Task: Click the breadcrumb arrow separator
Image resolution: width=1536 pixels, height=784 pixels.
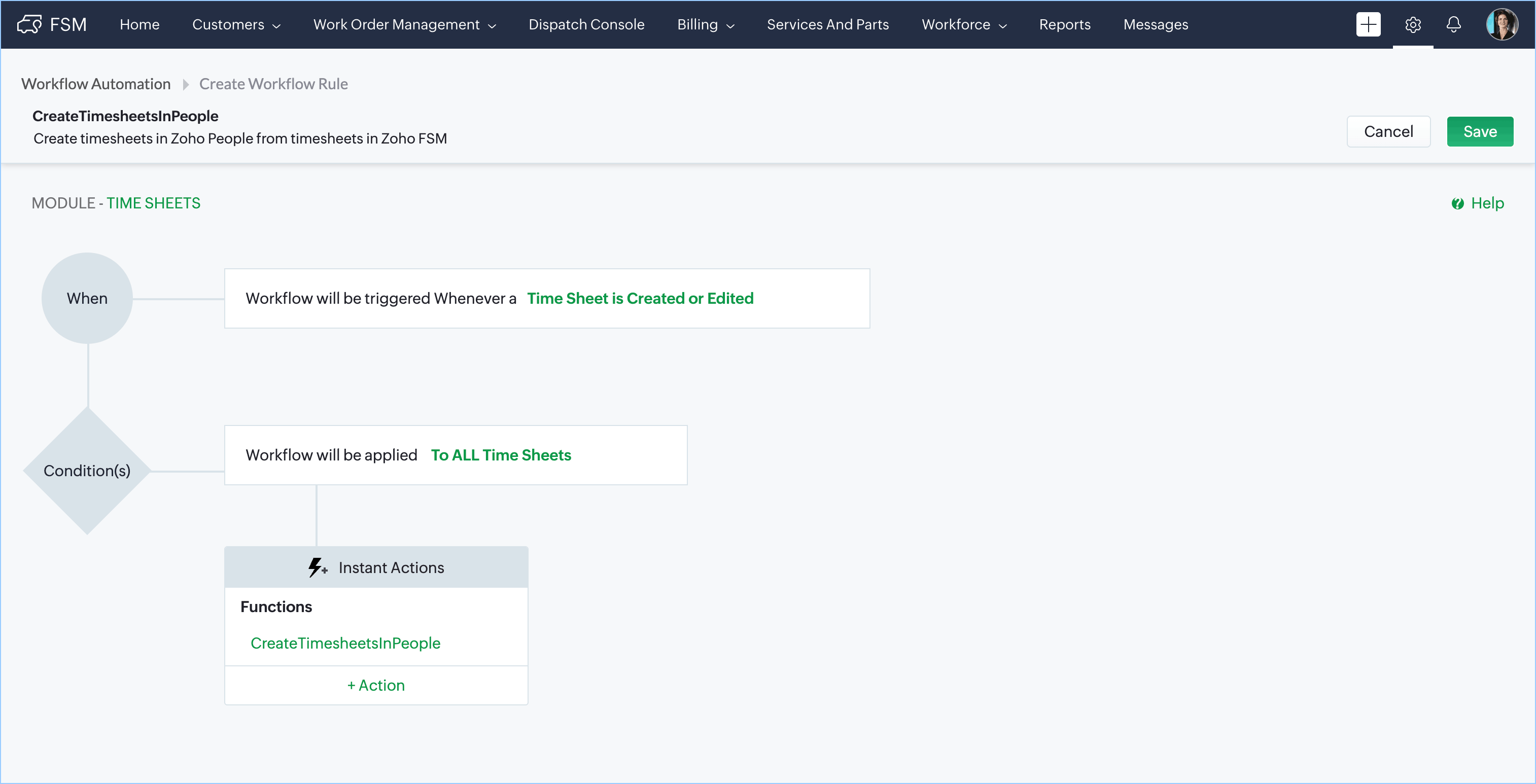Action: pyautogui.click(x=186, y=85)
